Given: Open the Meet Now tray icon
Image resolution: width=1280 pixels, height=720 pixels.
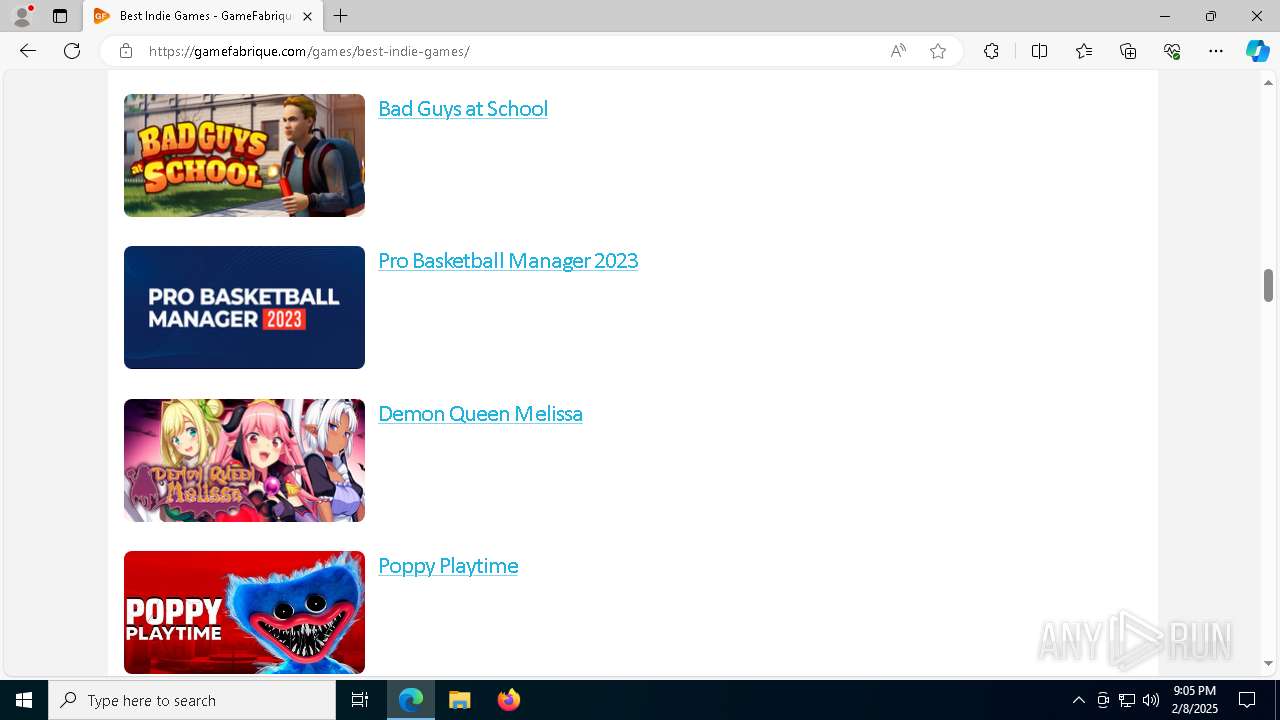Looking at the screenshot, I should click(x=1103, y=700).
